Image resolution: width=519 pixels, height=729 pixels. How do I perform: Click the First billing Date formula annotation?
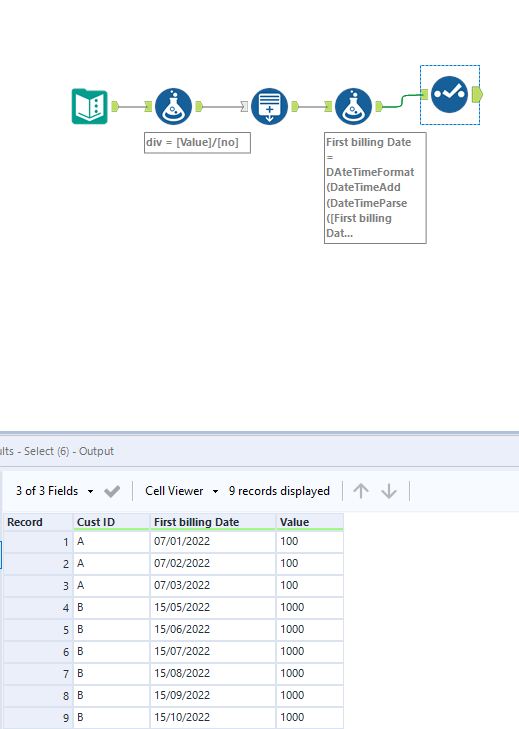coord(375,188)
